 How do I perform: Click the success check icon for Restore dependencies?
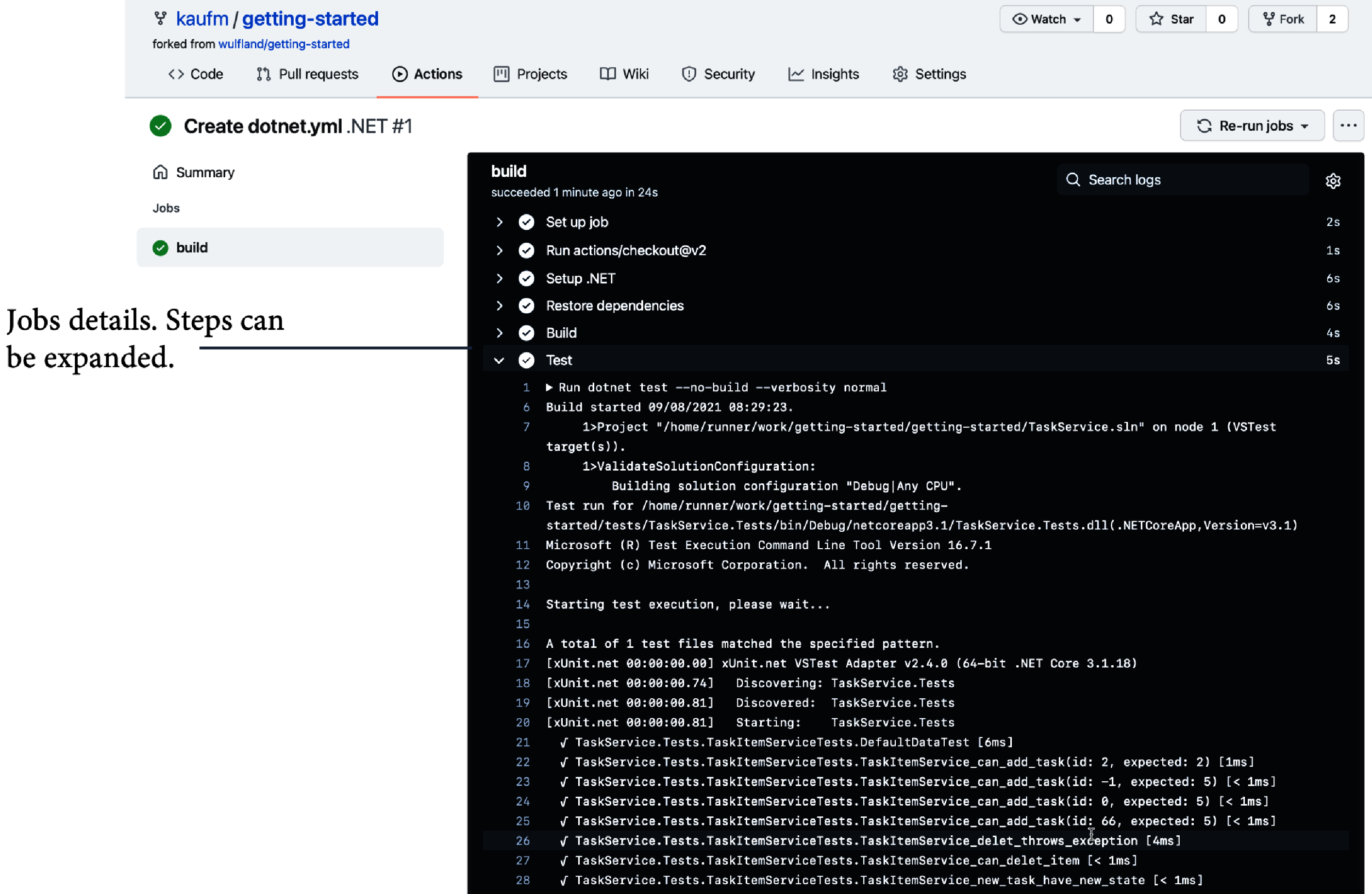point(526,306)
